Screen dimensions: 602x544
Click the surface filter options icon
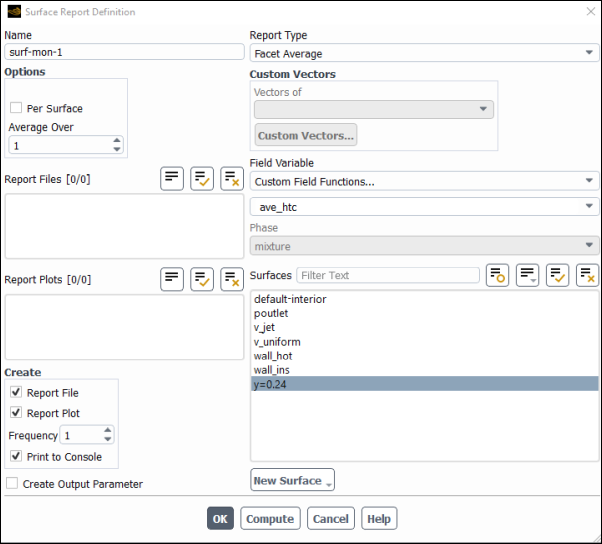498,275
